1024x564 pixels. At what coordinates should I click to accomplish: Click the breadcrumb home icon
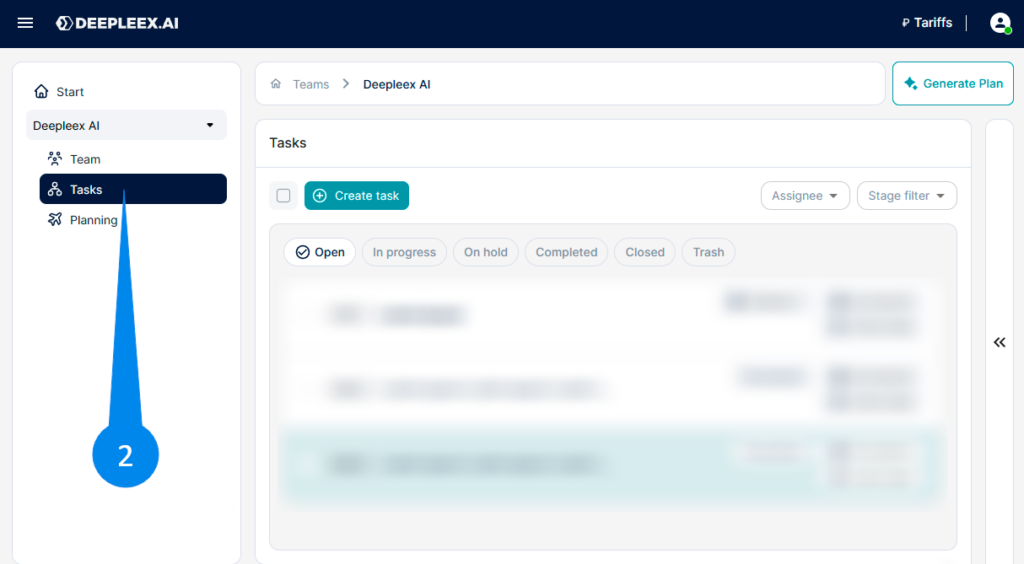[276, 84]
